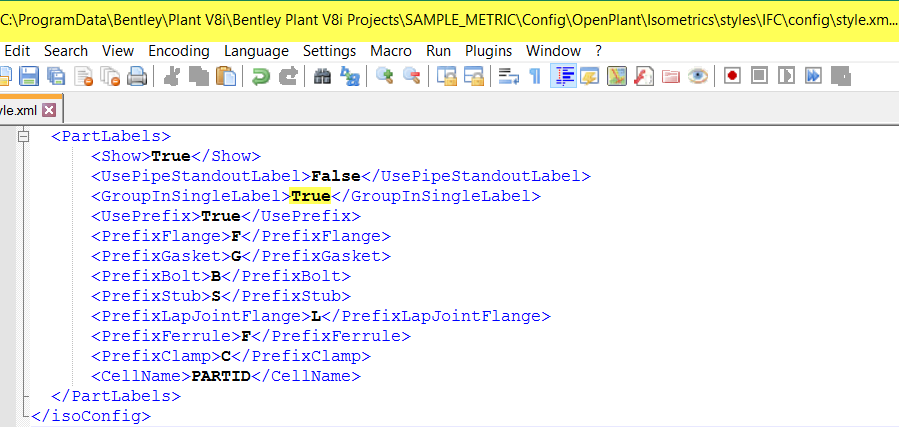Open the Settings menu
899x427 pixels.
[330, 51]
